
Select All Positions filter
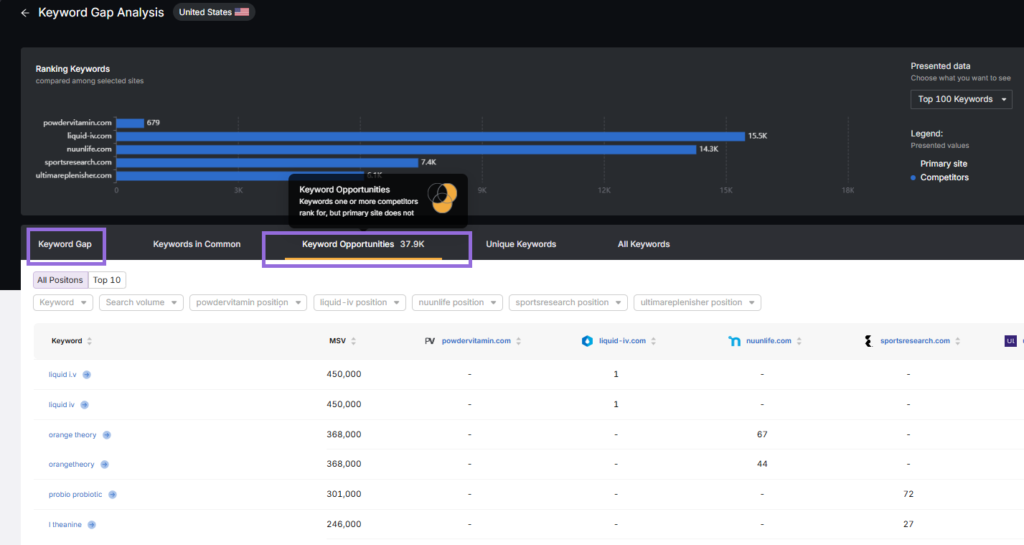(x=60, y=280)
